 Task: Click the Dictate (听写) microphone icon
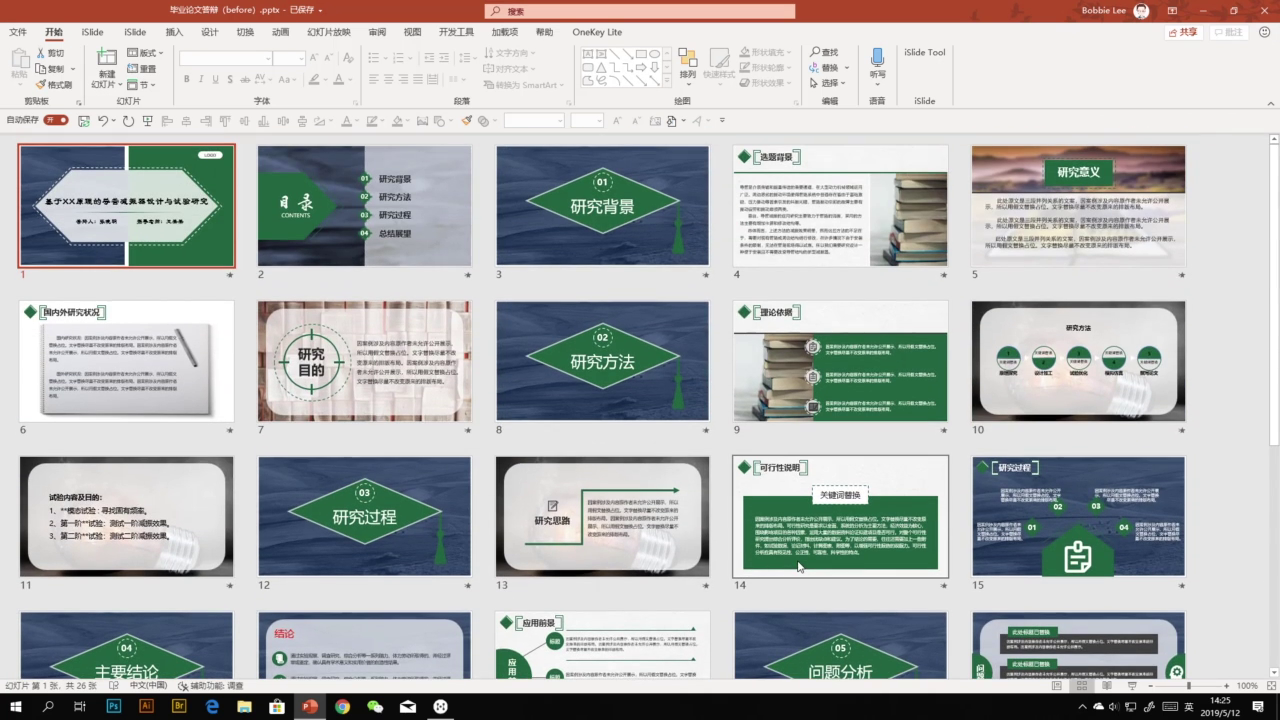[877, 58]
